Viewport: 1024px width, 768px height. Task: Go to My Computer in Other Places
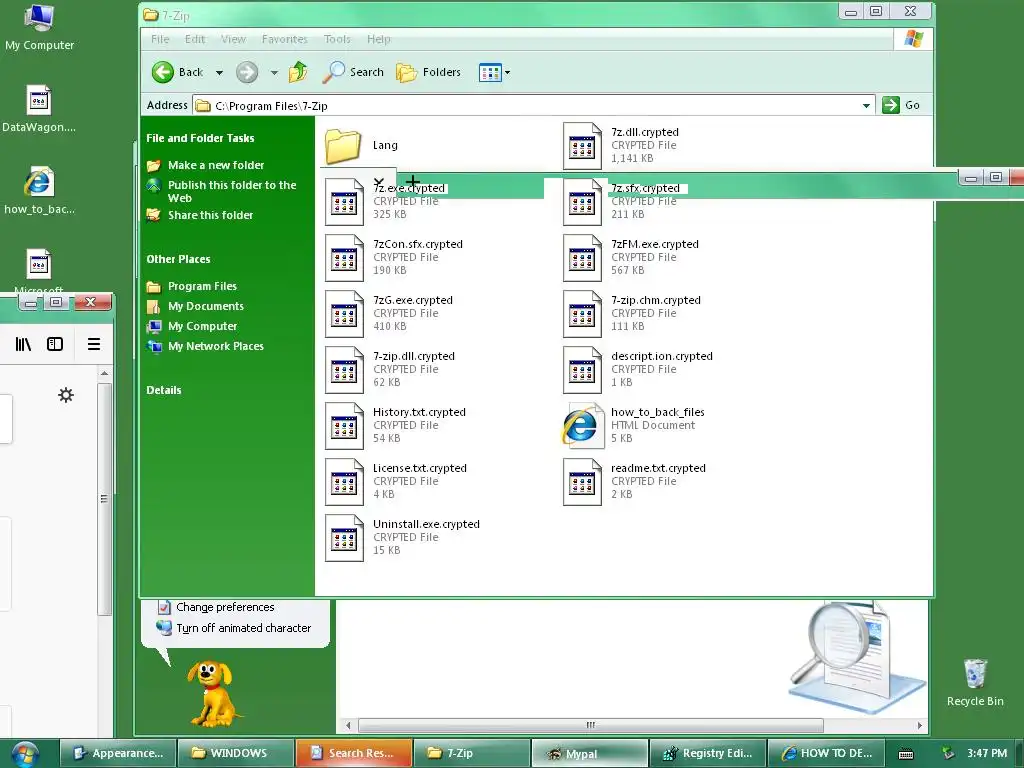(x=202, y=326)
